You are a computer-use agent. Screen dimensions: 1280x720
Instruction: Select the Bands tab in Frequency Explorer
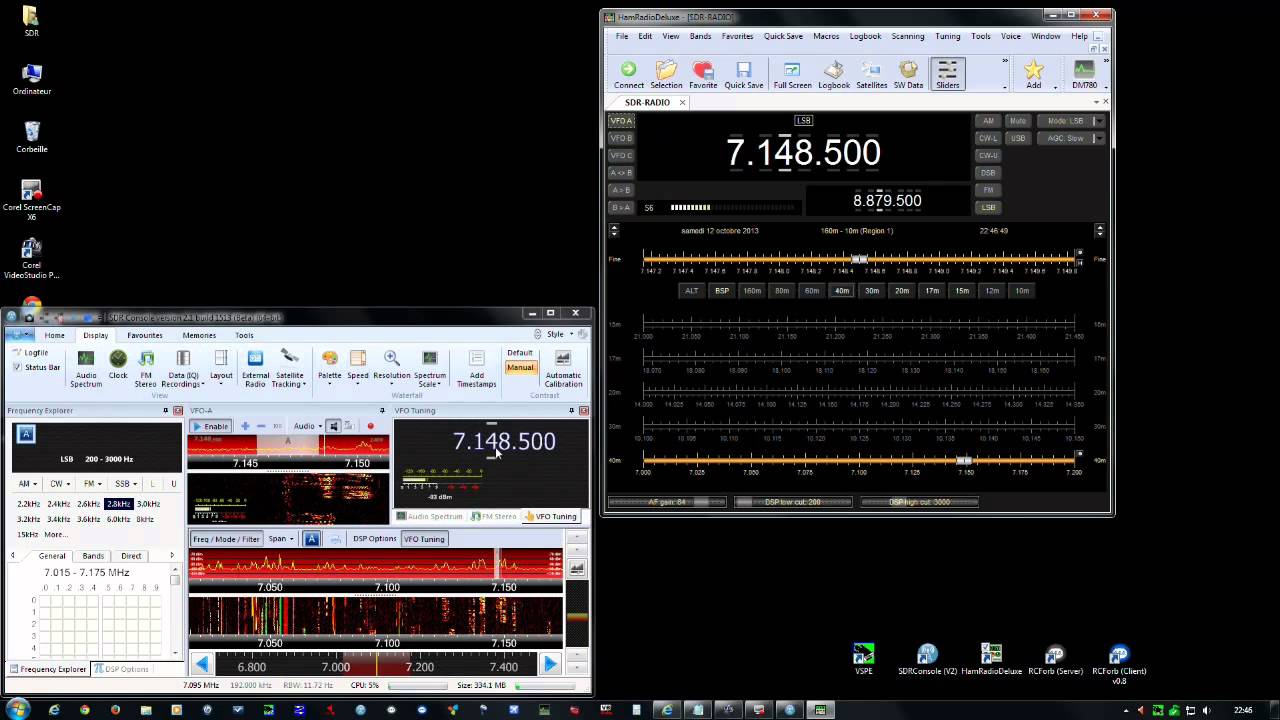pos(93,556)
